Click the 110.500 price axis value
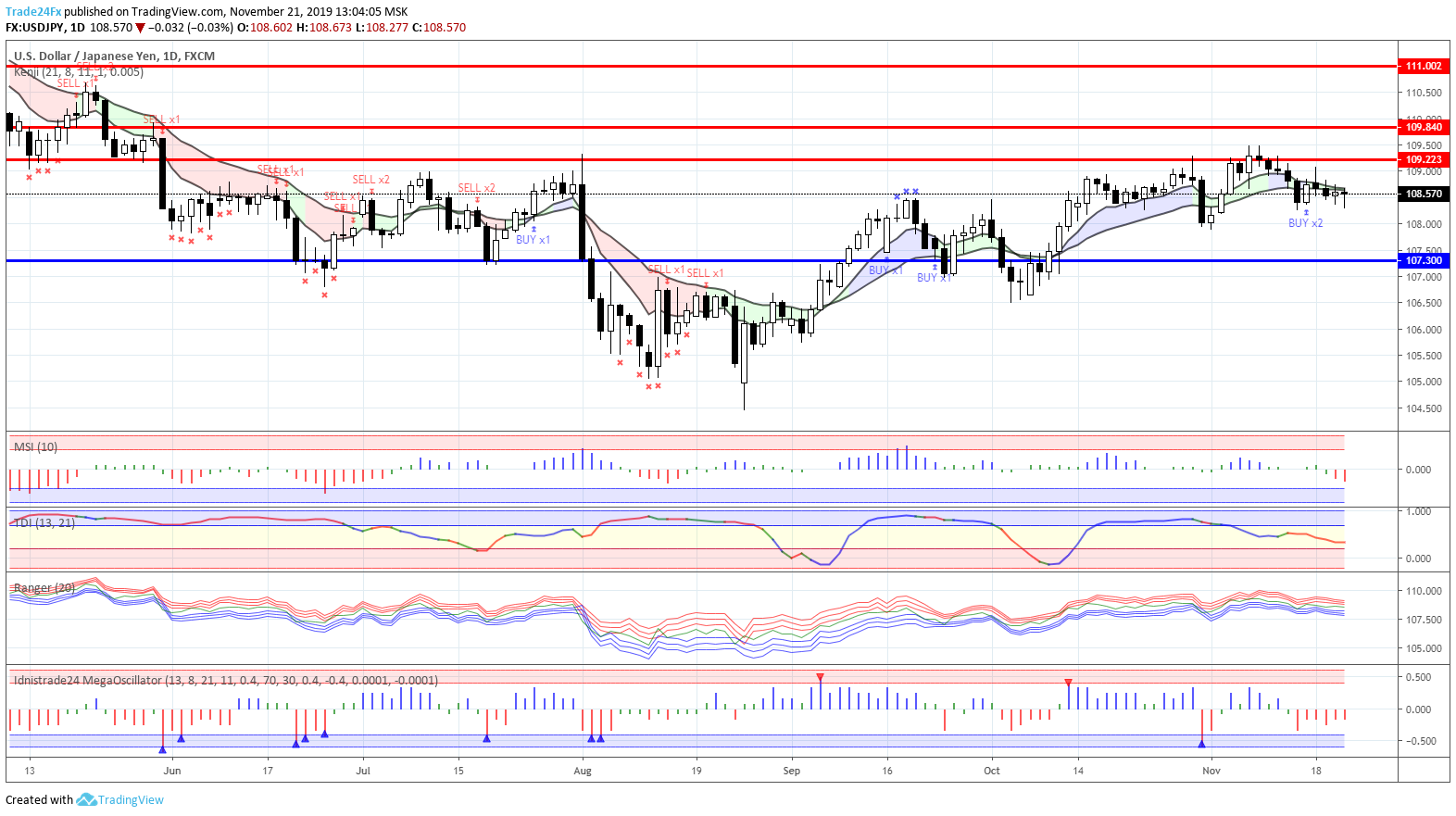The height and width of the screenshot is (816, 1456). click(x=1424, y=93)
